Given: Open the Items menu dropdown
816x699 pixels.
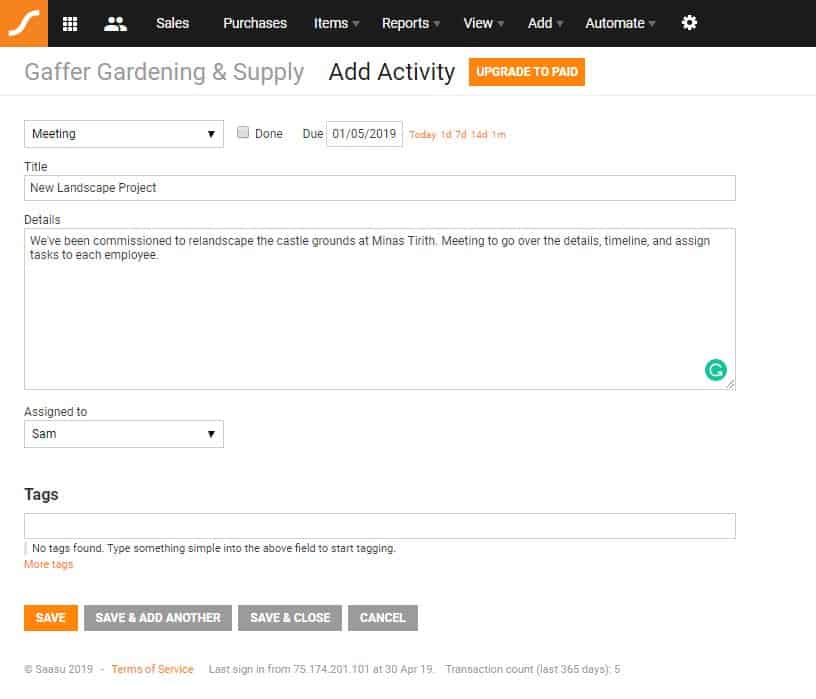Looking at the screenshot, I should tap(336, 23).
